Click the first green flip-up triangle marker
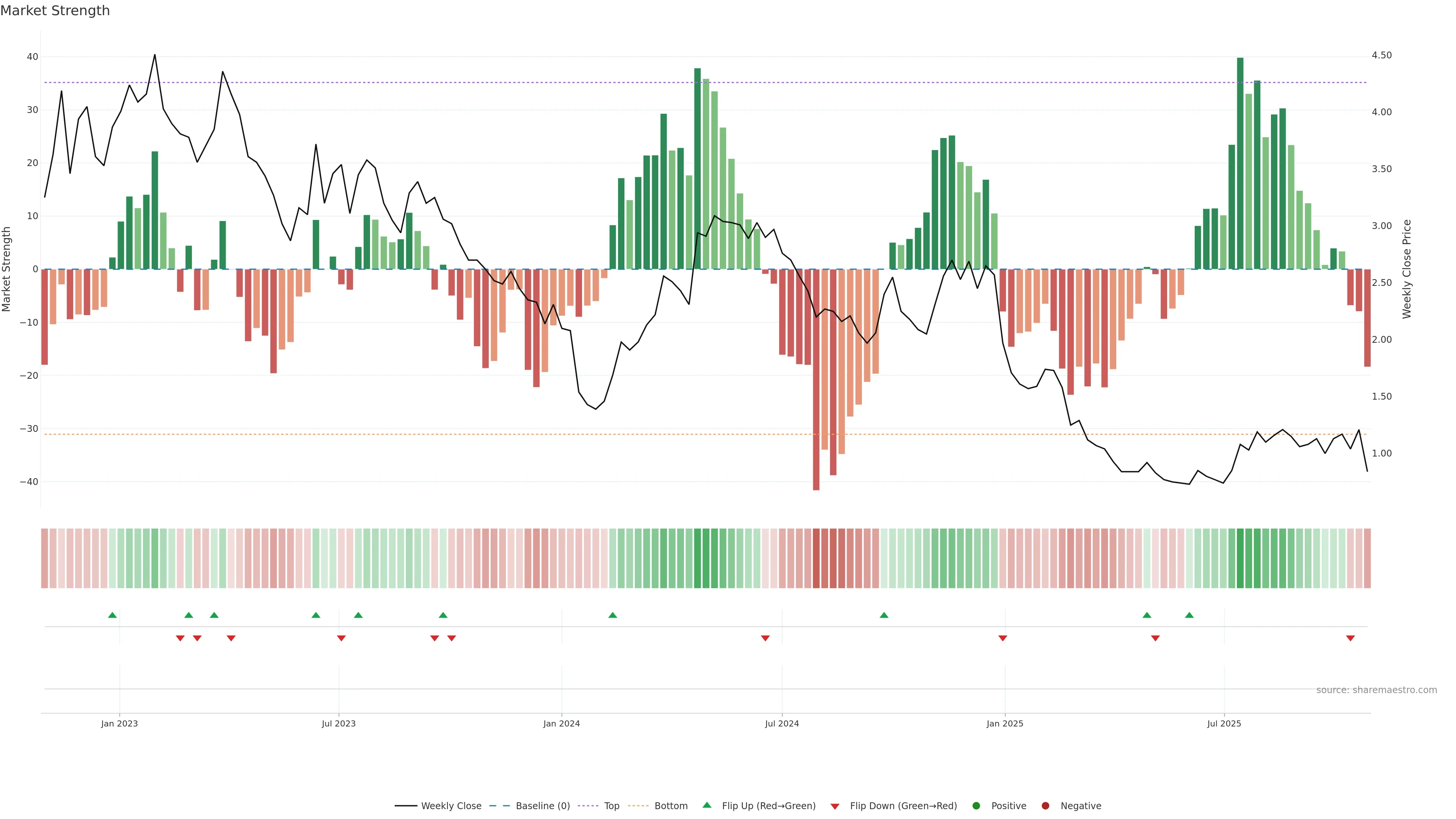1456x819 pixels. pos(113,615)
